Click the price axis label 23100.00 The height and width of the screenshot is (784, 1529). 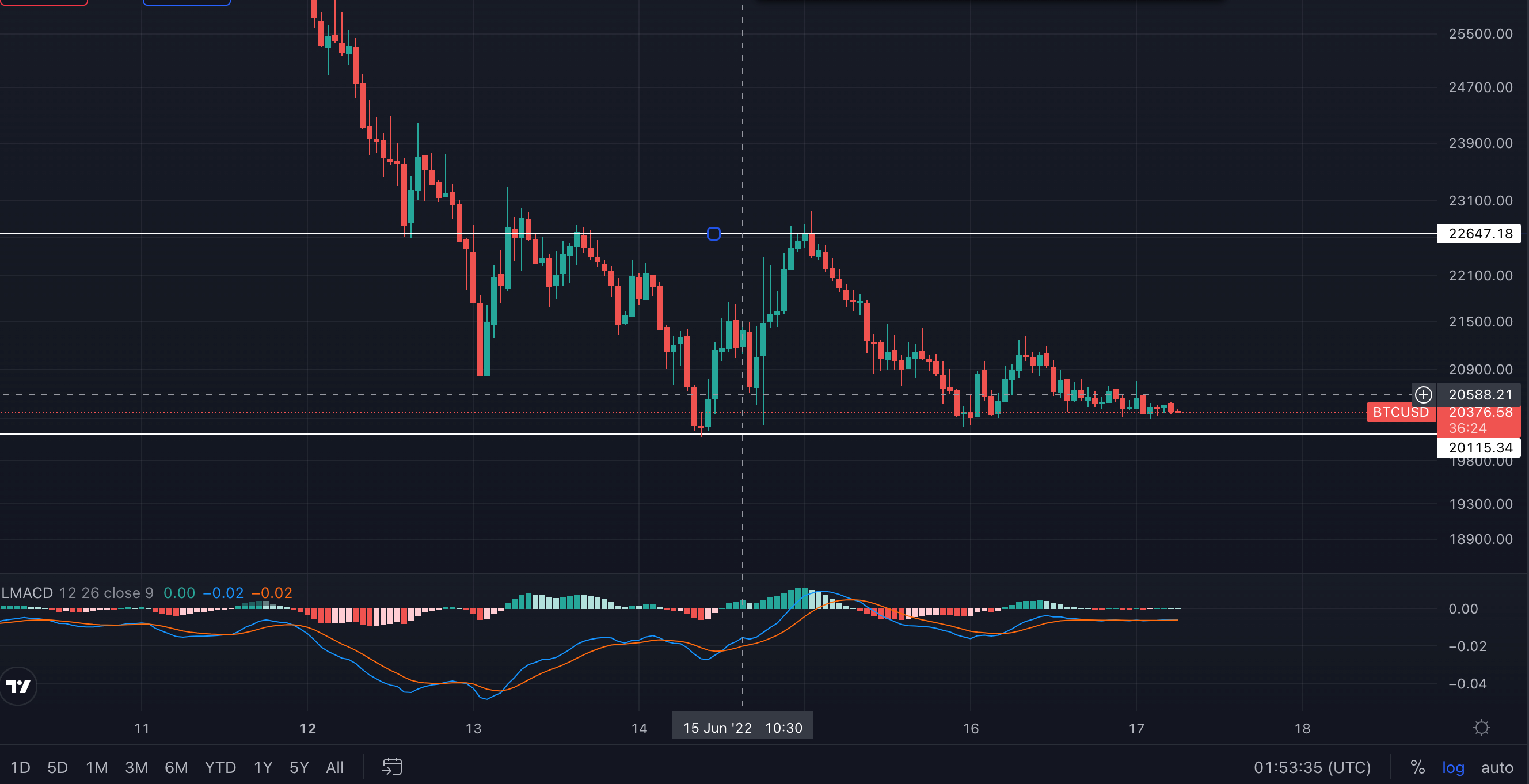coord(1480,200)
